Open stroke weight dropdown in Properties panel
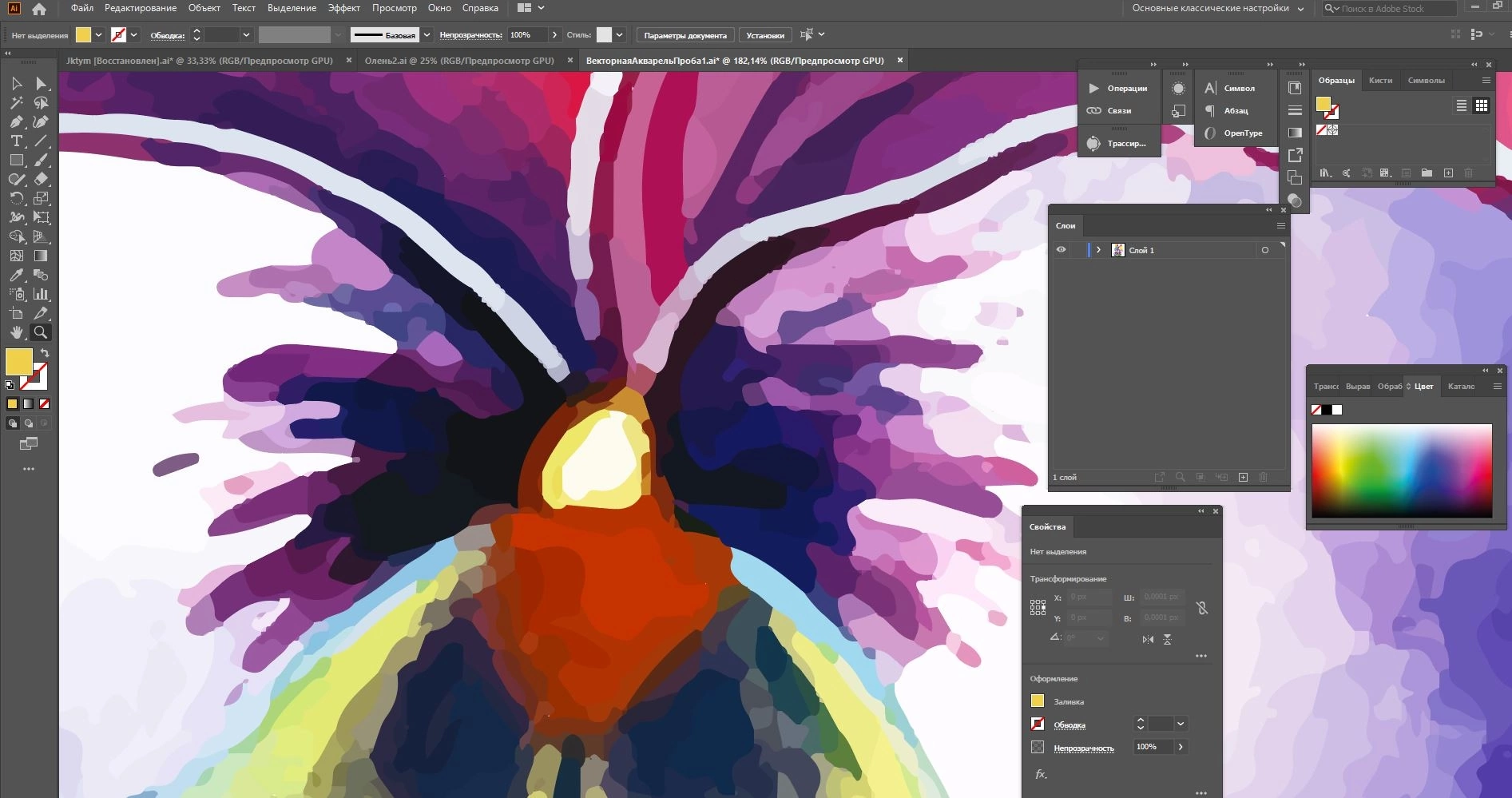The image size is (1512, 798). pyautogui.click(x=1181, y=724)
